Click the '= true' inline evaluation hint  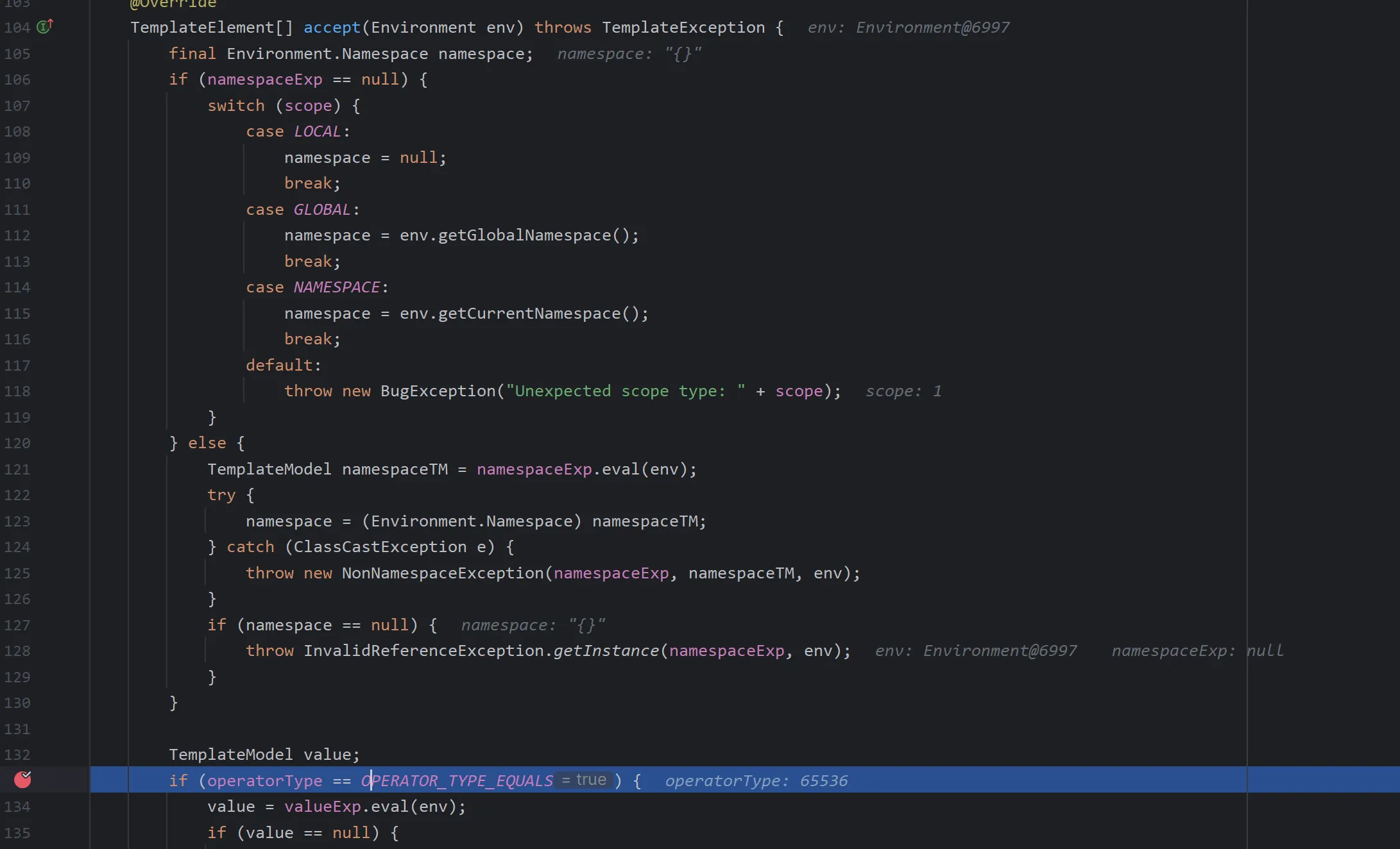[x=584, y=780]
